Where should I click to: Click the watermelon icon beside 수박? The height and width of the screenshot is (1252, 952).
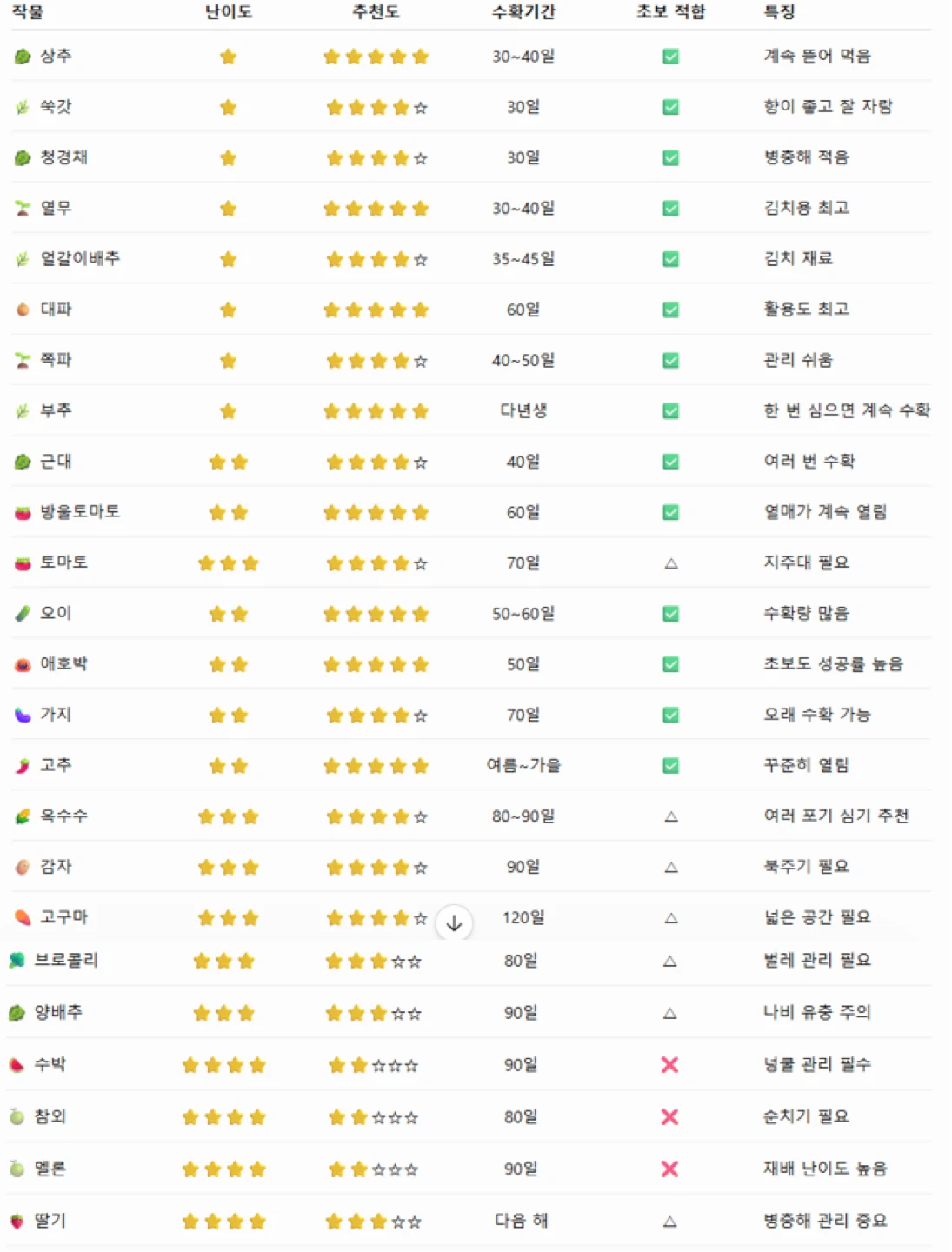point(17,1065)
